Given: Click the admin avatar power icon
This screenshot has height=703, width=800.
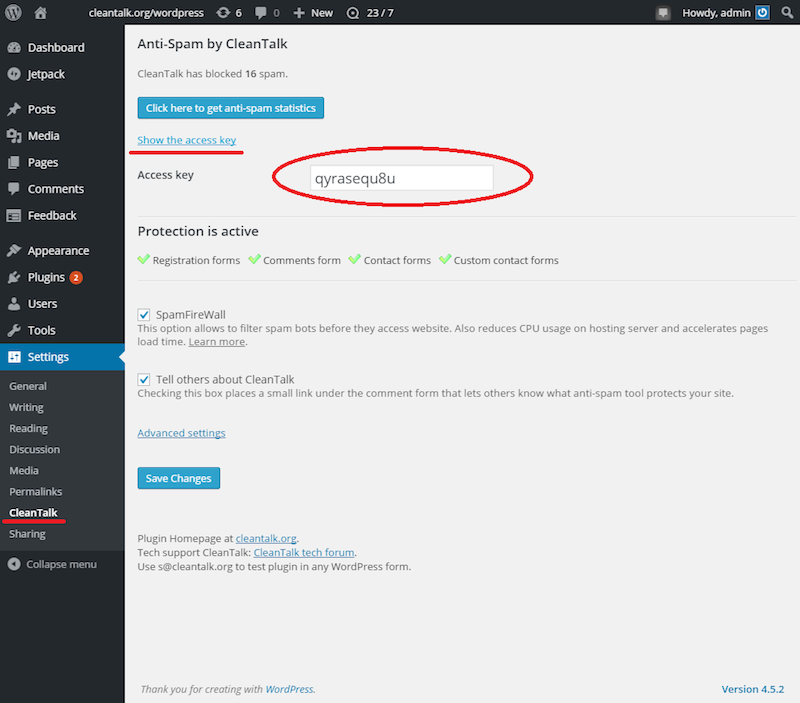Looking at the screenshot, I should [x=762, y=13].
